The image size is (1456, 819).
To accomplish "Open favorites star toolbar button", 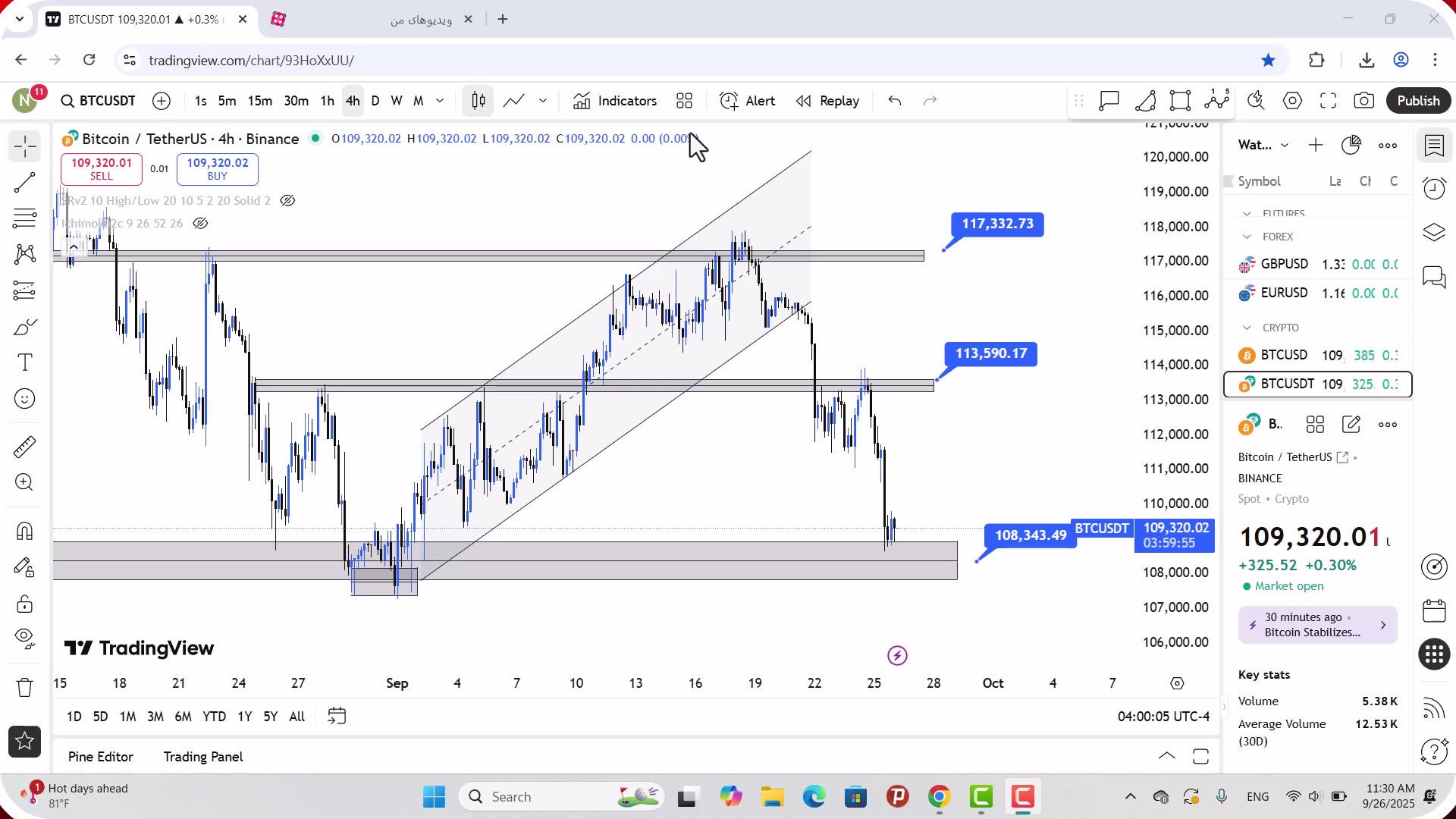I will click(x=24, y=742).
